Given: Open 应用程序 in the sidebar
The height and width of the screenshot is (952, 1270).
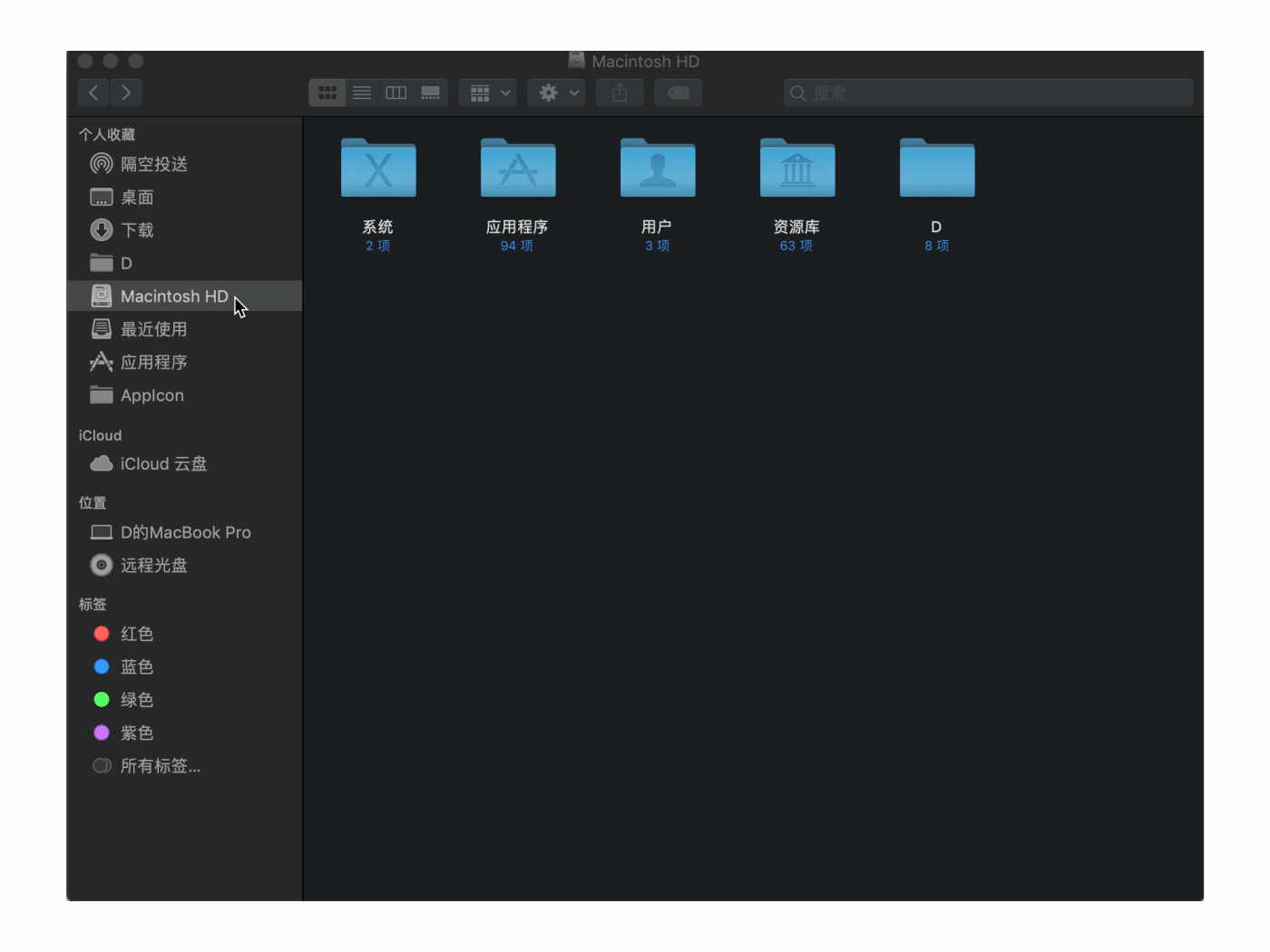Looking at the screenshot, I should pyautogui.click(x=185, y=363).
